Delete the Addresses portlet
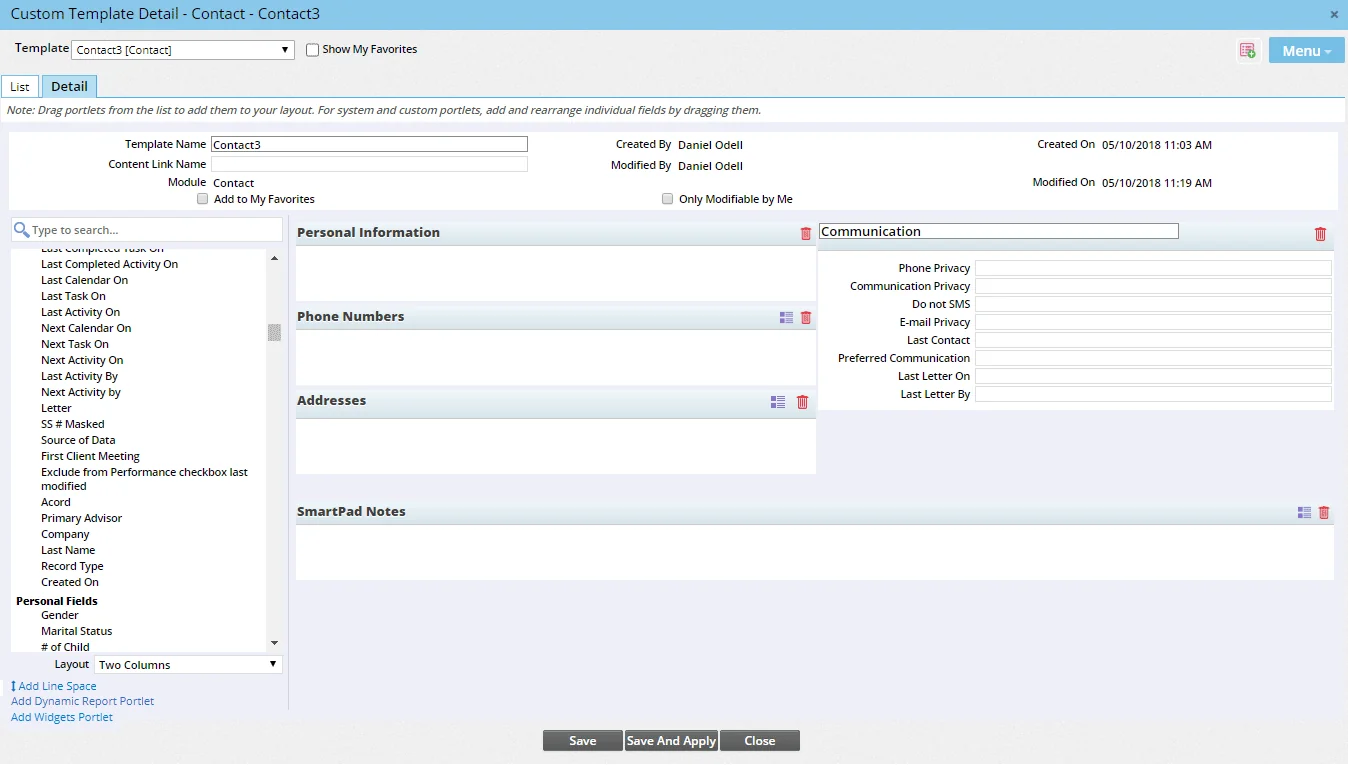Viewport: 1348px width, 765px height. 801,401
